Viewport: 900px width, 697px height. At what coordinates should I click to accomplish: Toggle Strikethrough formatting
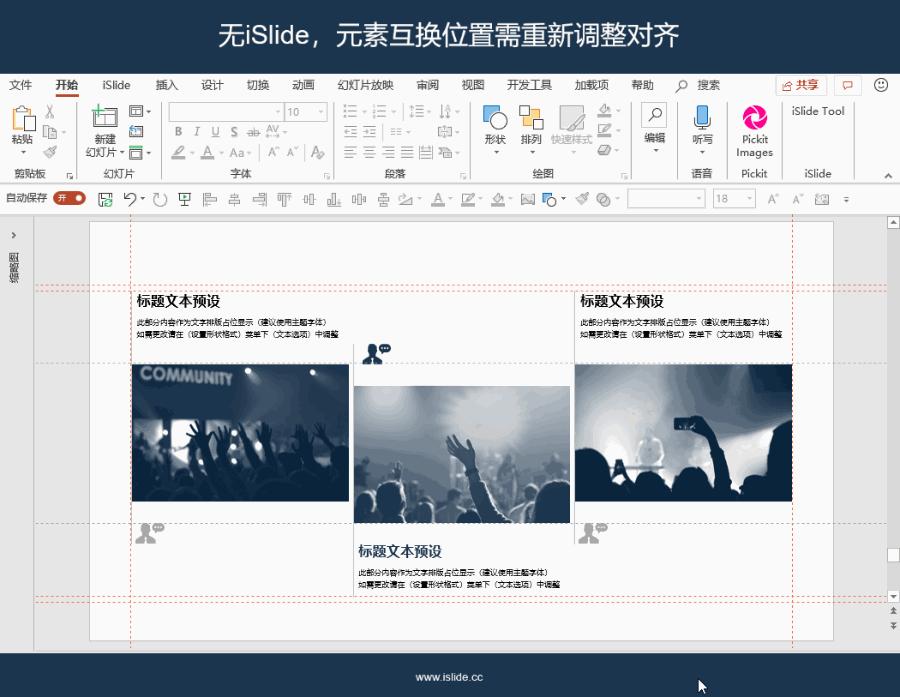pos(253,132)
